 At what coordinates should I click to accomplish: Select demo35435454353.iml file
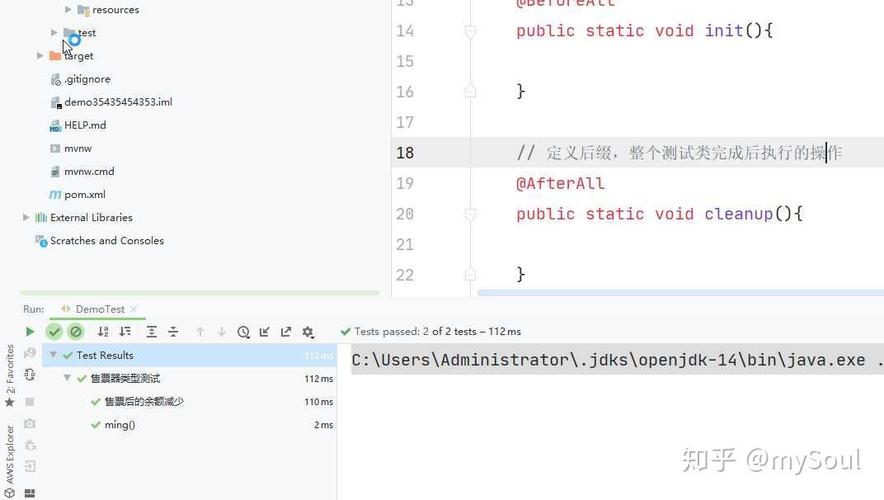pos(118,102)
